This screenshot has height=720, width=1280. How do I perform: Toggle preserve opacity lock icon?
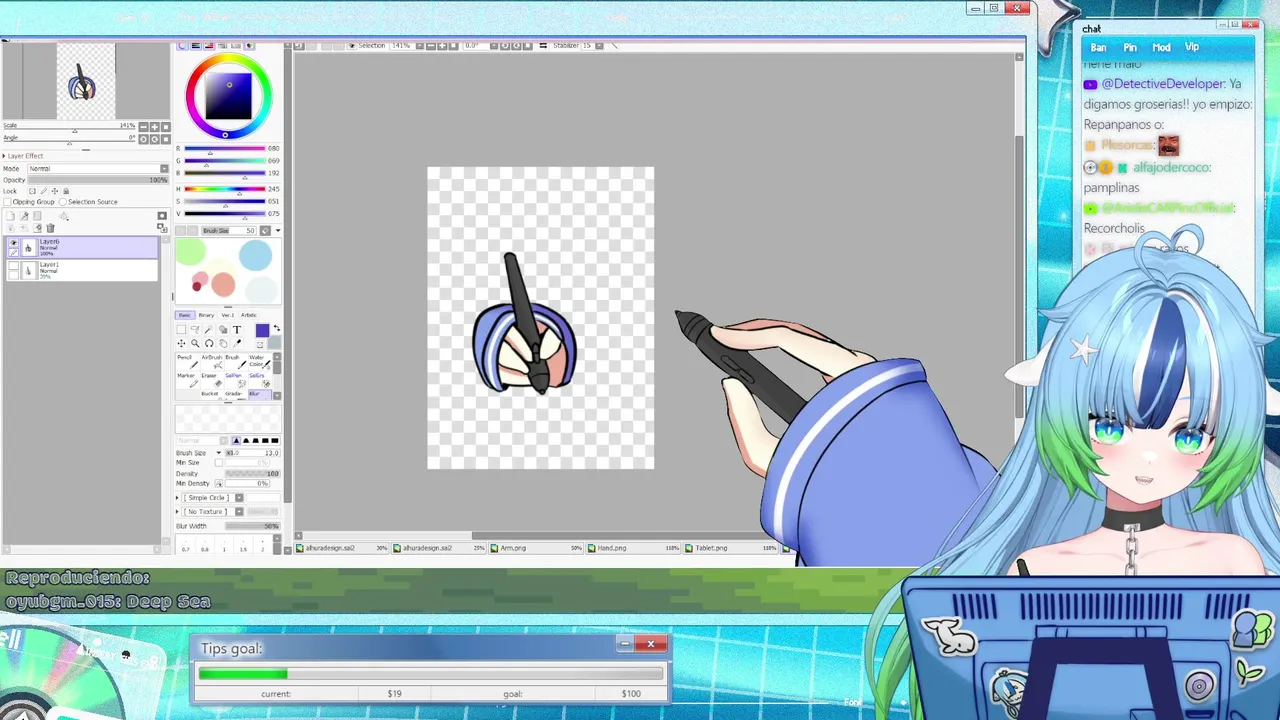(x=32, y=191)
